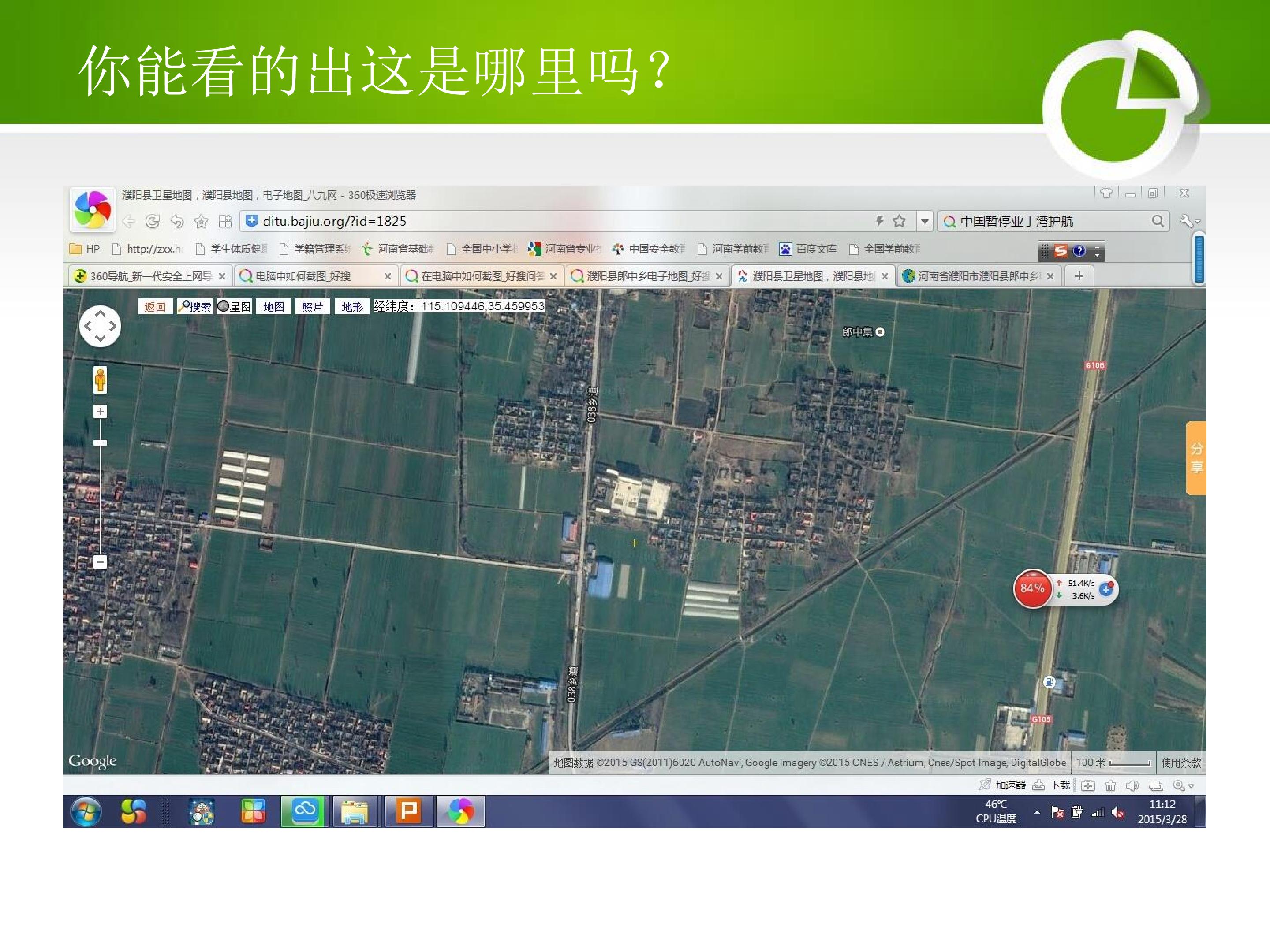Switch to the 地形 terrain view
This screenshot has height=952, width=1270.
click(352, 306)
